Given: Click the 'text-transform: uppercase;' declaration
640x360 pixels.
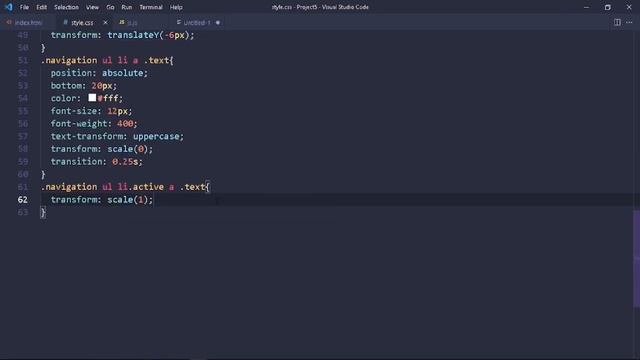Looking at the screenshot, I should [117, 136].
